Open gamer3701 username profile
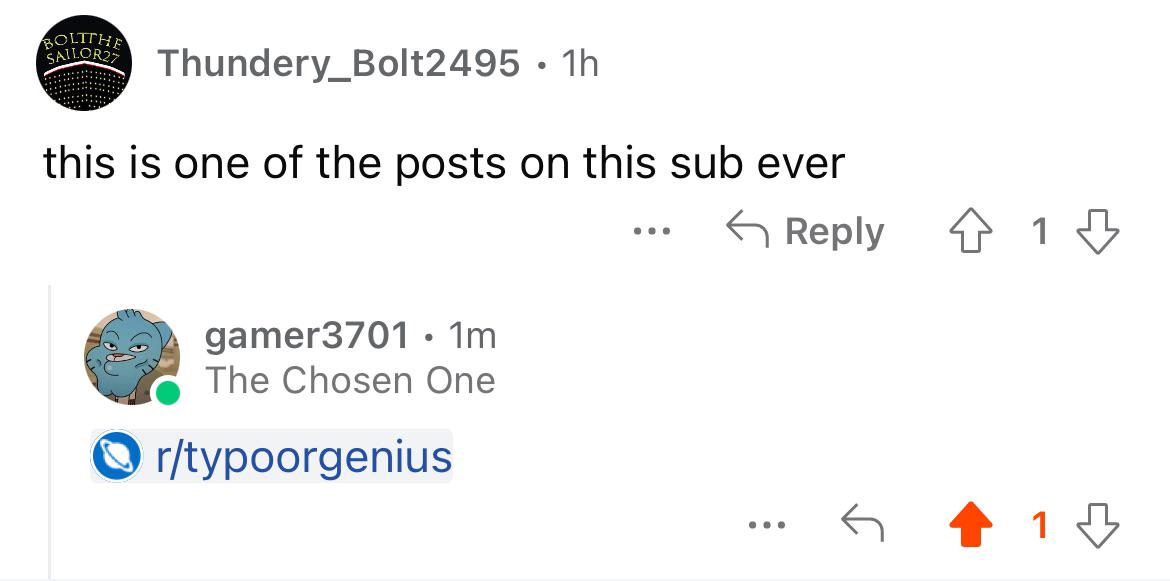 307,336
